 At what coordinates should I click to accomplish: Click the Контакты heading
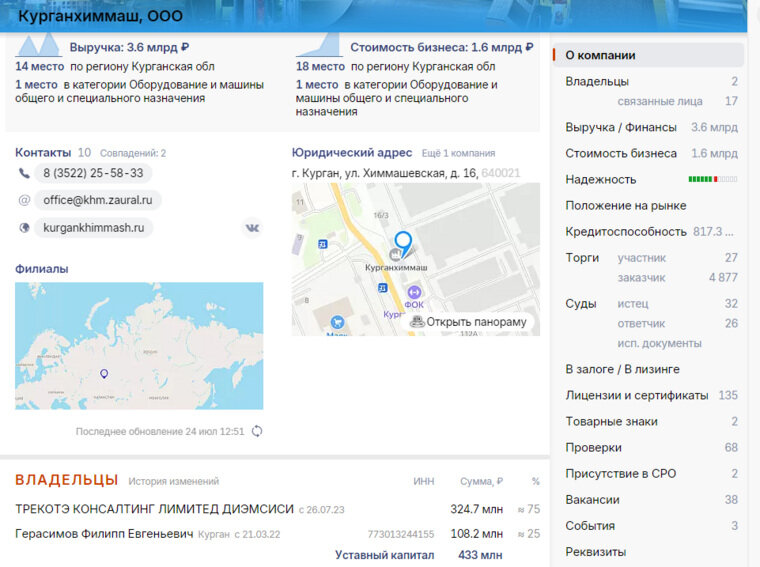coord(43,153)
